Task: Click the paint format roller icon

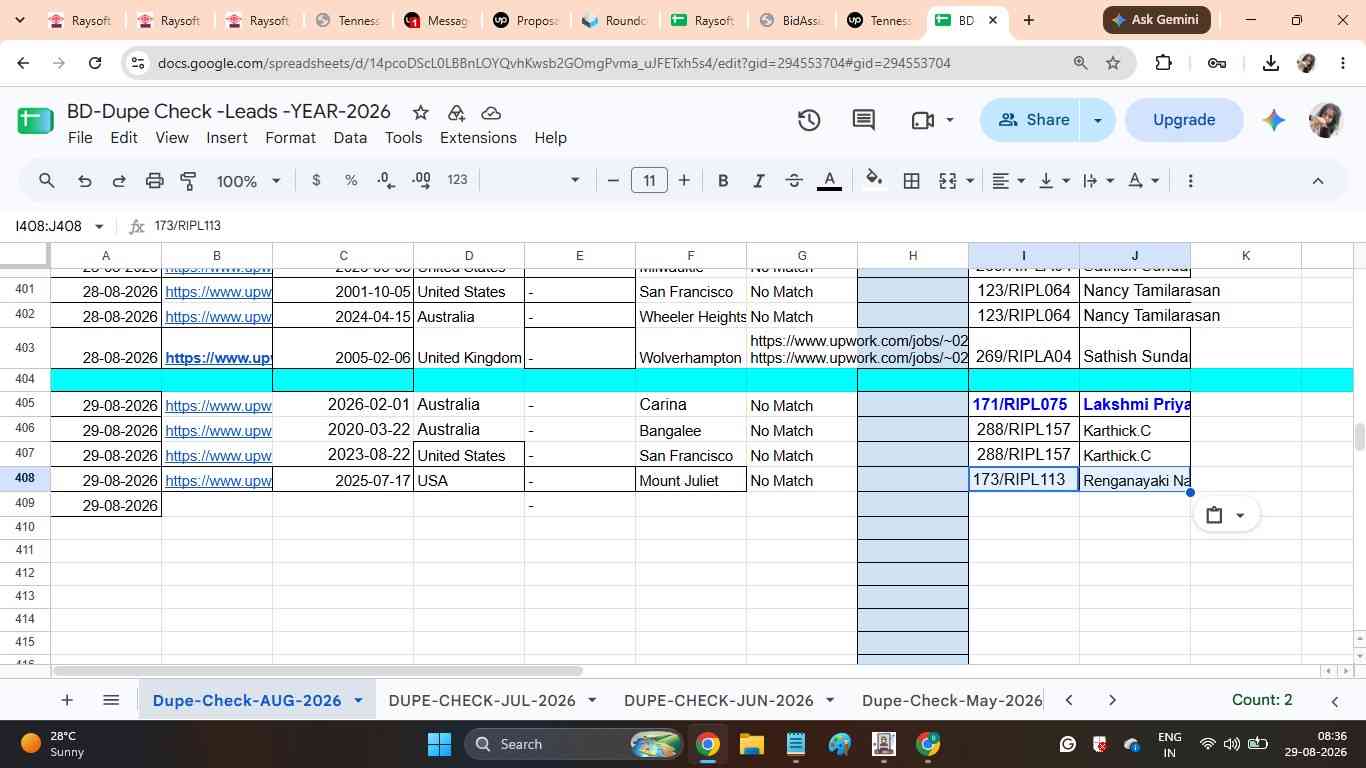Action: point(188,181)
